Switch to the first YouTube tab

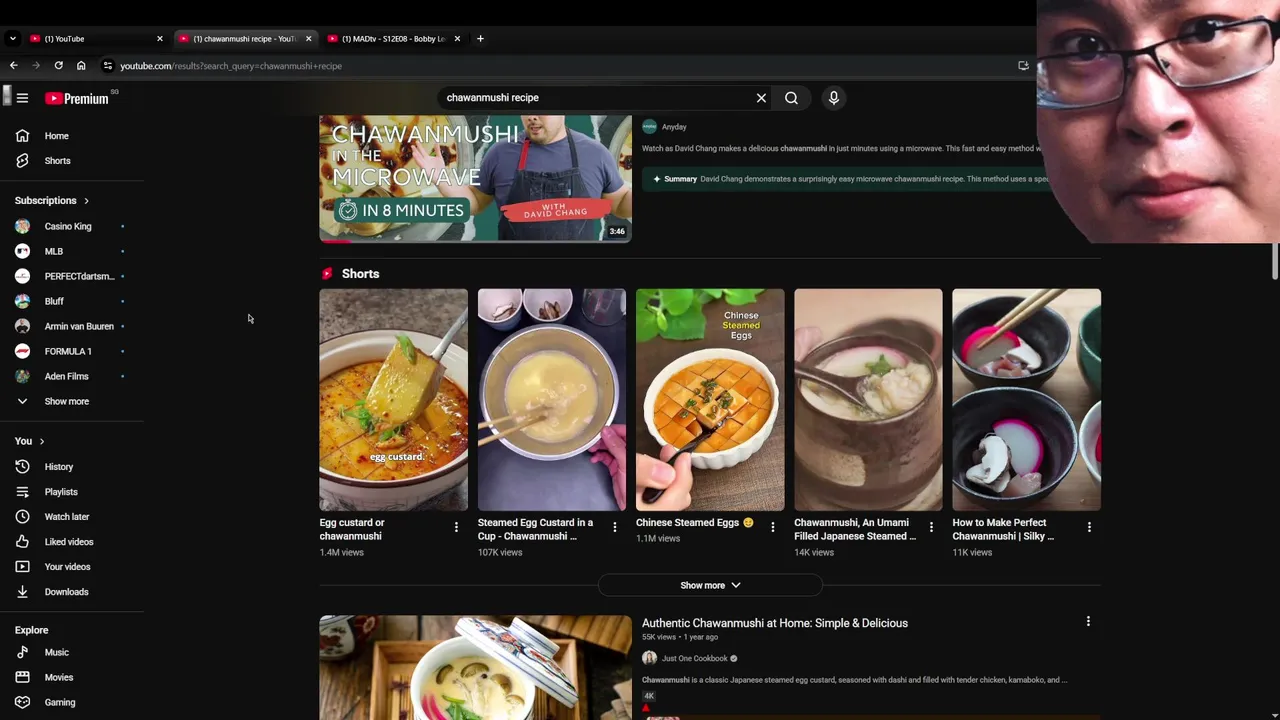[96, 39]
